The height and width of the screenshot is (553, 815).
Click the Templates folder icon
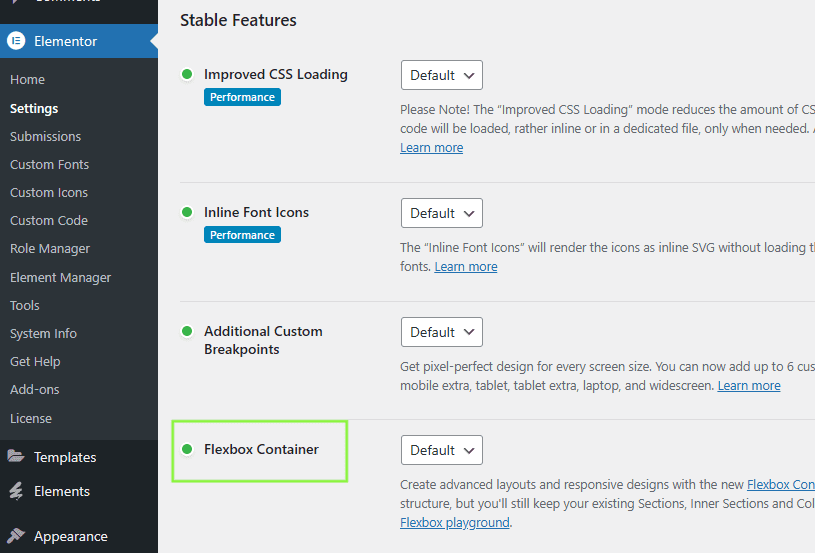click(16, 457)
